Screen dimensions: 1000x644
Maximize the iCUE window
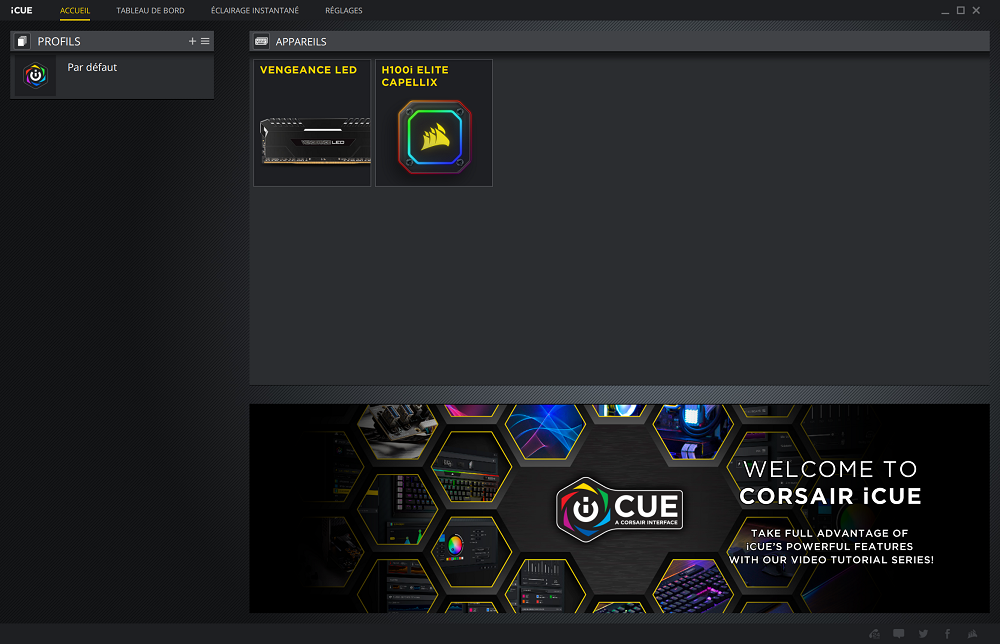[961, 10]
